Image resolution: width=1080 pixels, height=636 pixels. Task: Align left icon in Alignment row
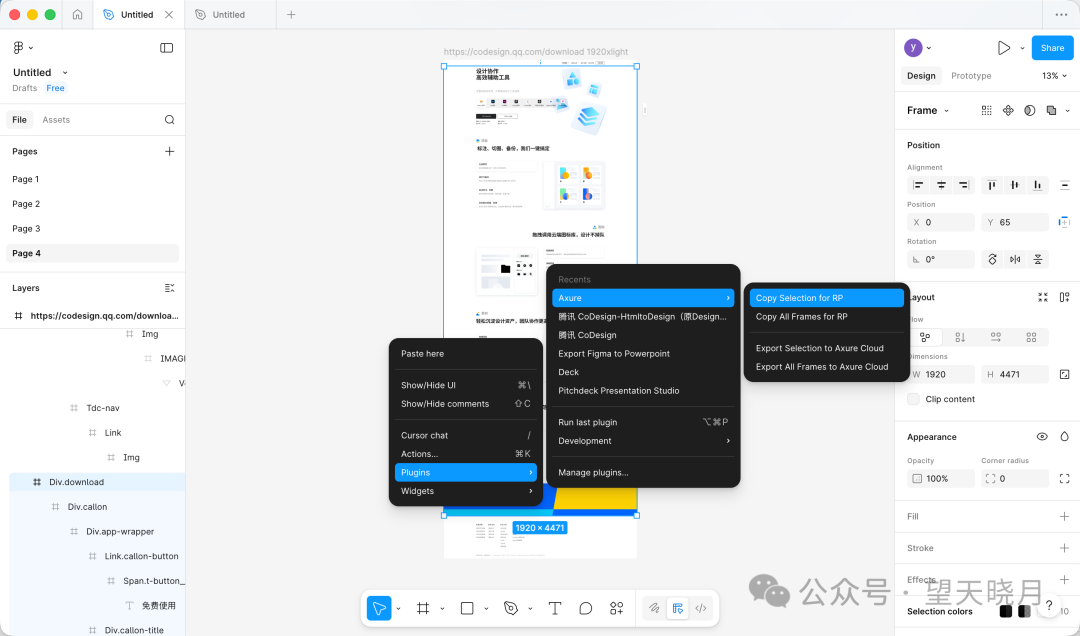[918, 185]
